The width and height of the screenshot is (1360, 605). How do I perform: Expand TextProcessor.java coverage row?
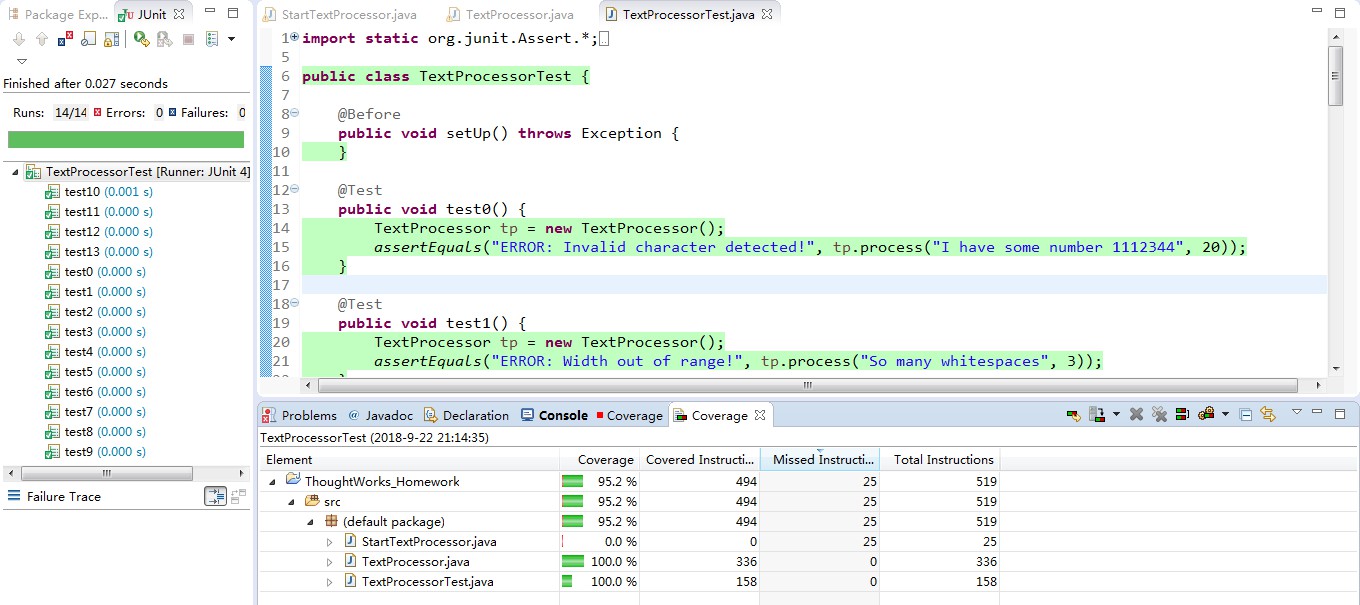(330, 561)
